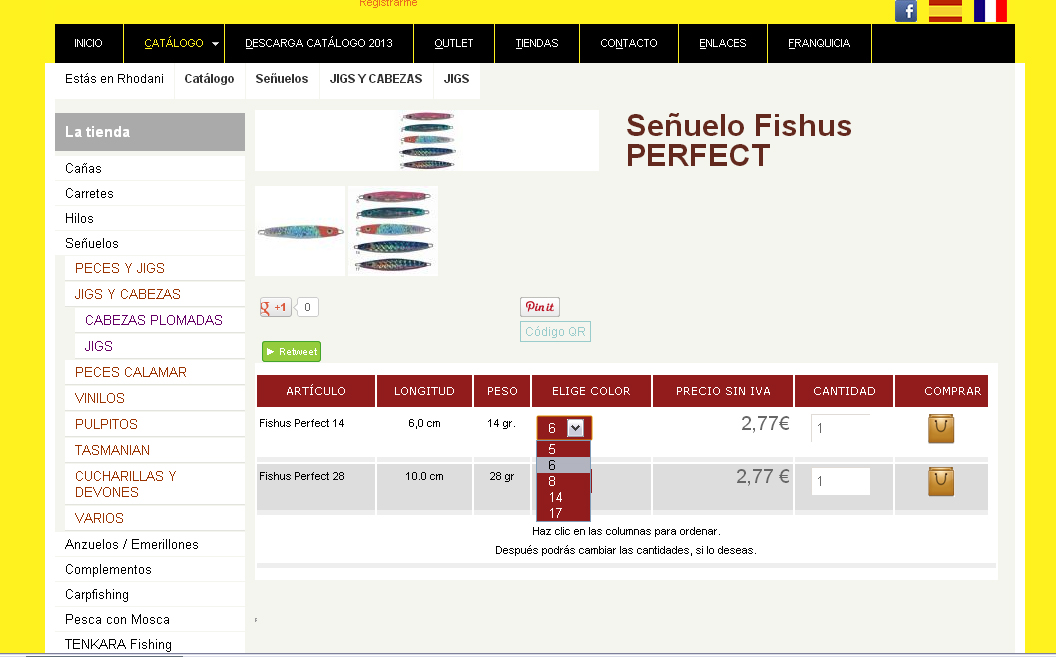The image size is (1056, 657).
Task: Open DESCARGA CATÁLOGO 2013 menu item
Action: point(319,43)
